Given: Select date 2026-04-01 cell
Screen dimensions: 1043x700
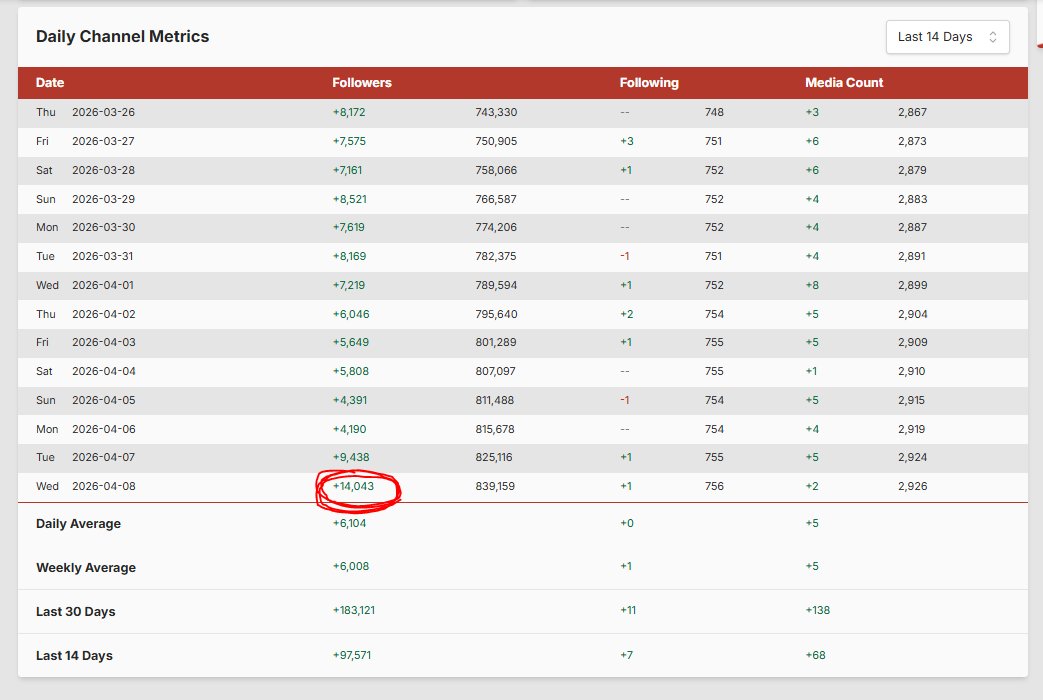Looking at the screenshot, I should pos(102,285).
